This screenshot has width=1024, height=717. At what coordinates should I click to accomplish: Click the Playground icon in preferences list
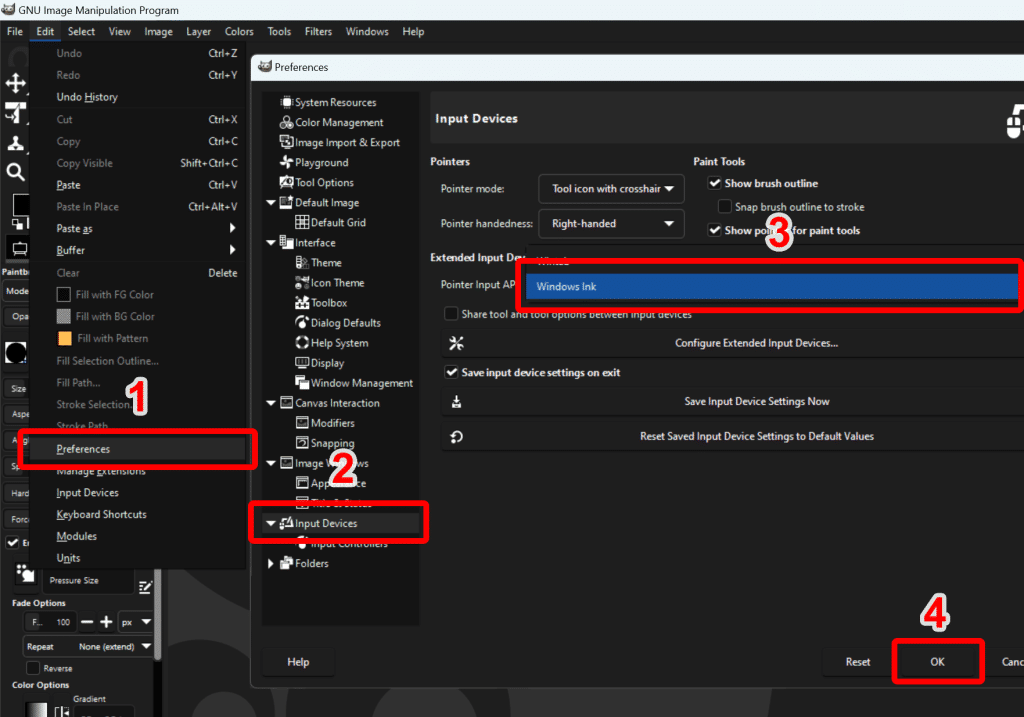(x=286, y=163)
